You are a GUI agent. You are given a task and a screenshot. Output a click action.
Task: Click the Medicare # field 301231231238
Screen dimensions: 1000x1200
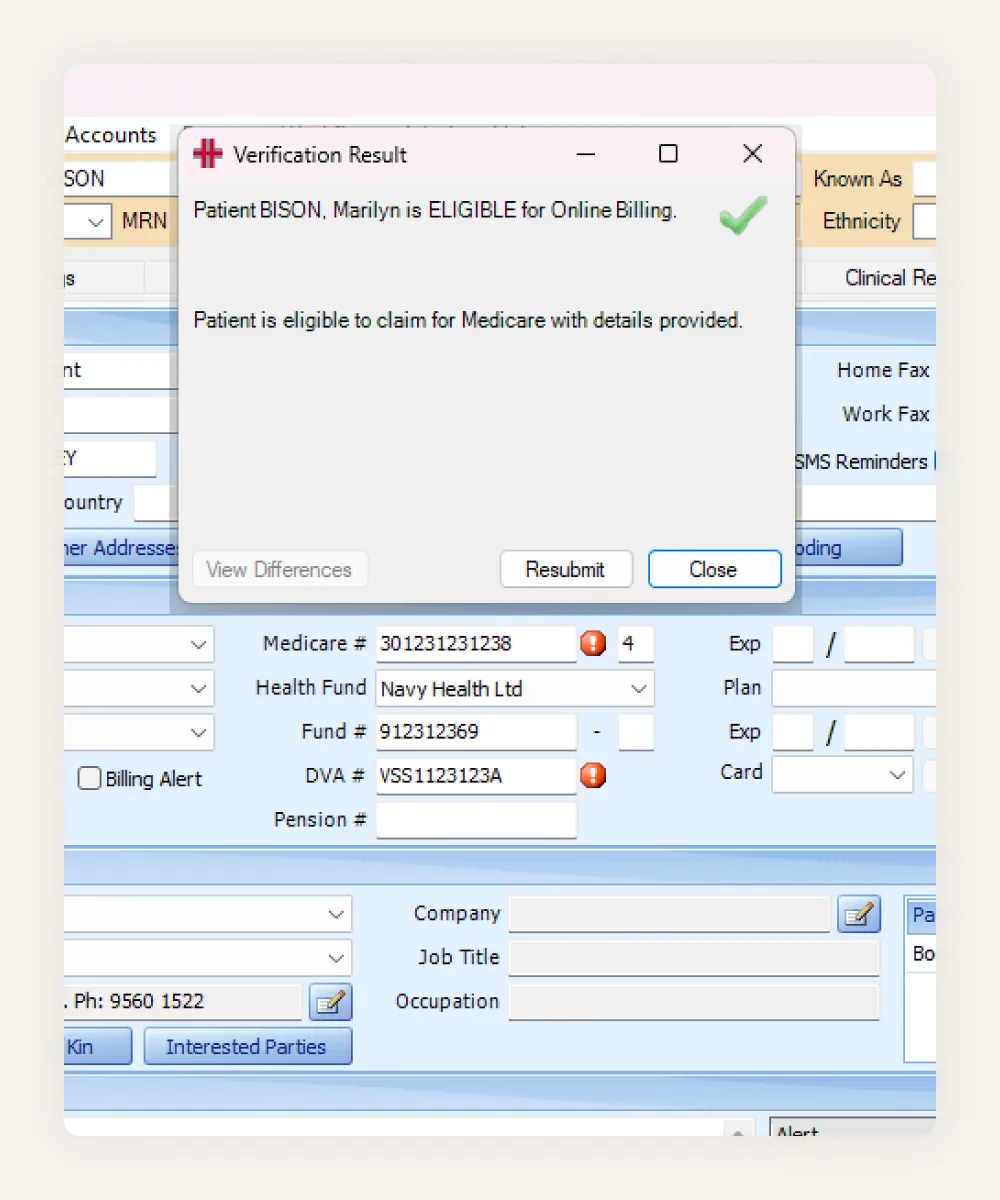click(476, 644)
